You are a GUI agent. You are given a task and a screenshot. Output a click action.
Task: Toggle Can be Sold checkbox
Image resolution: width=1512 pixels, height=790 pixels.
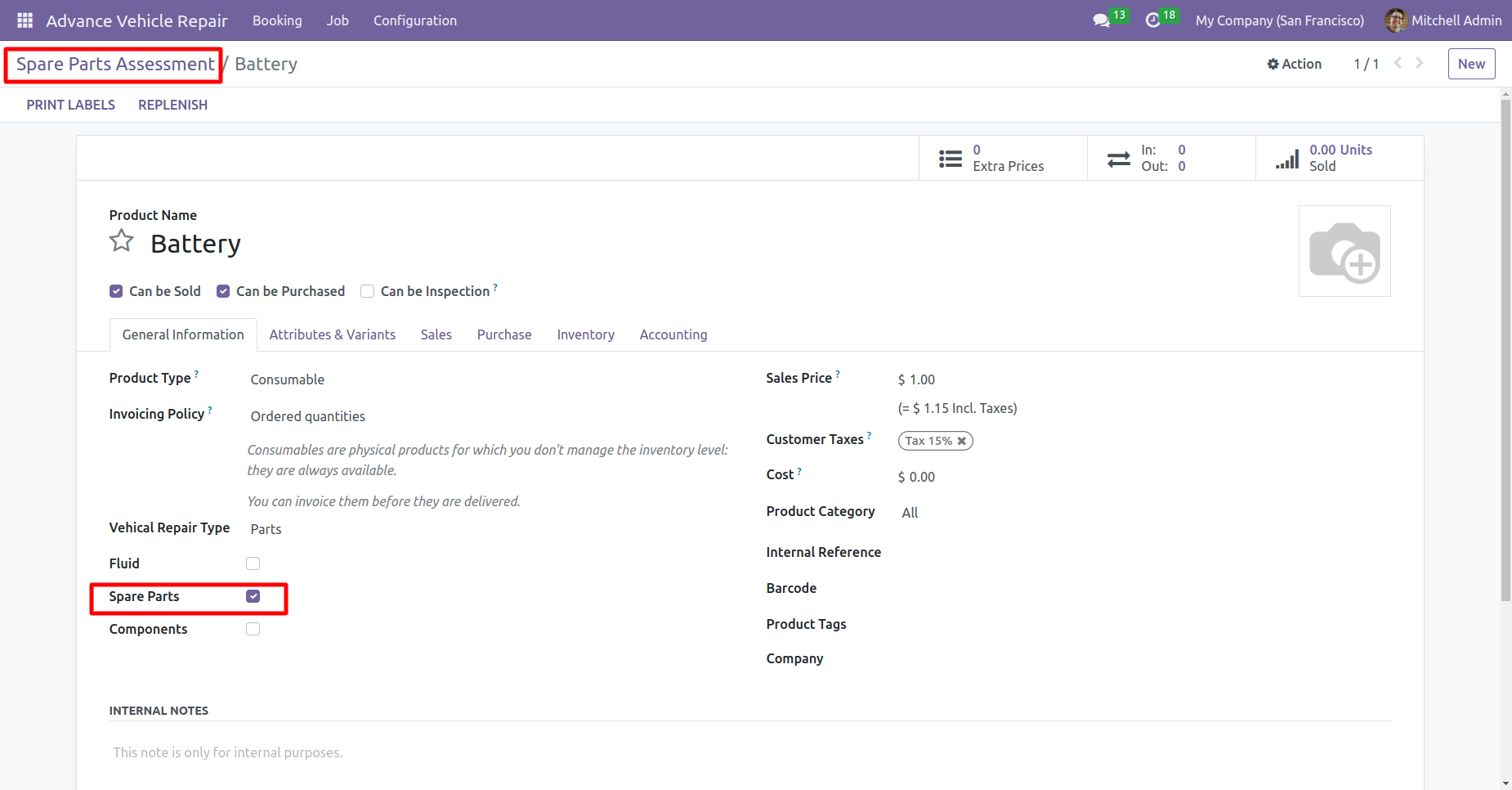[x=116, y=291]
